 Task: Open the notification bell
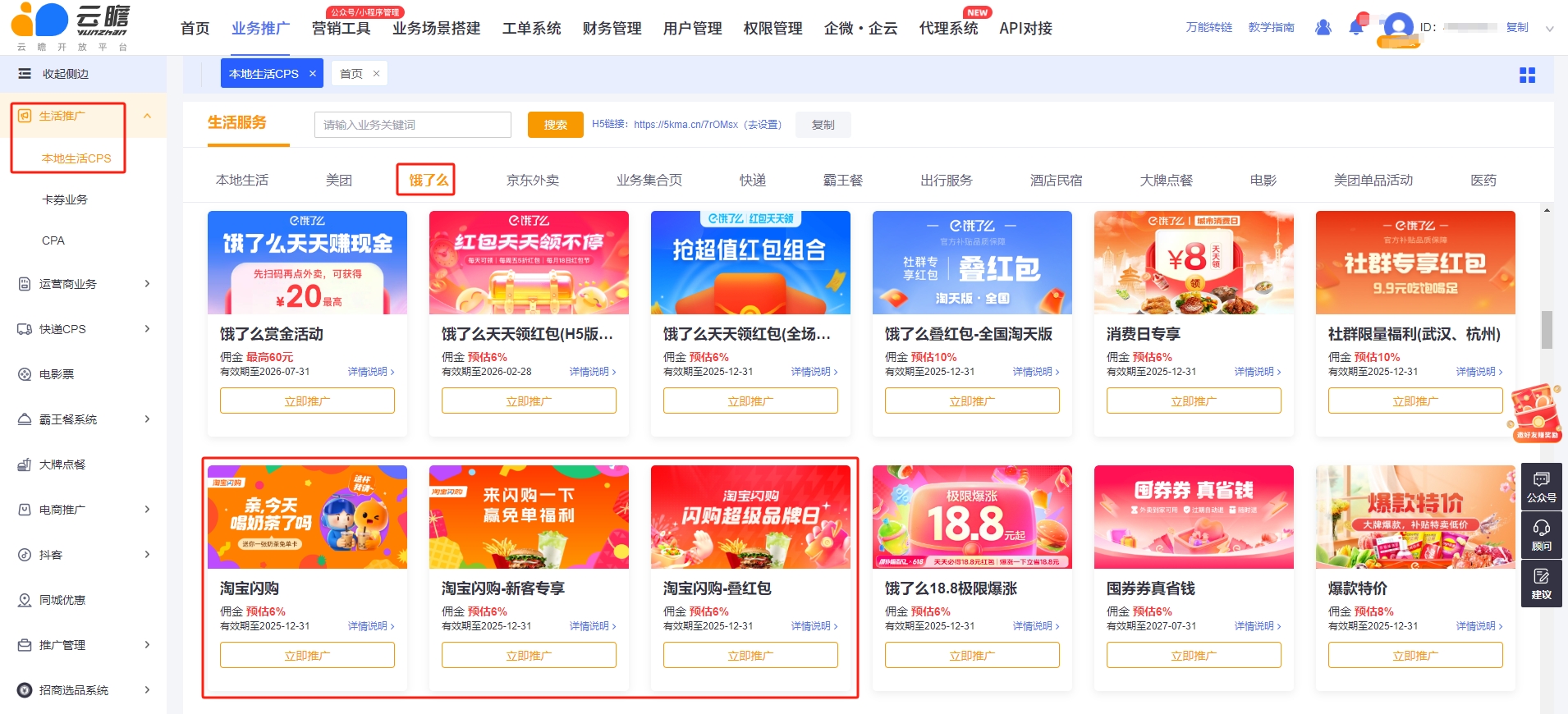tap(1356, 27)
